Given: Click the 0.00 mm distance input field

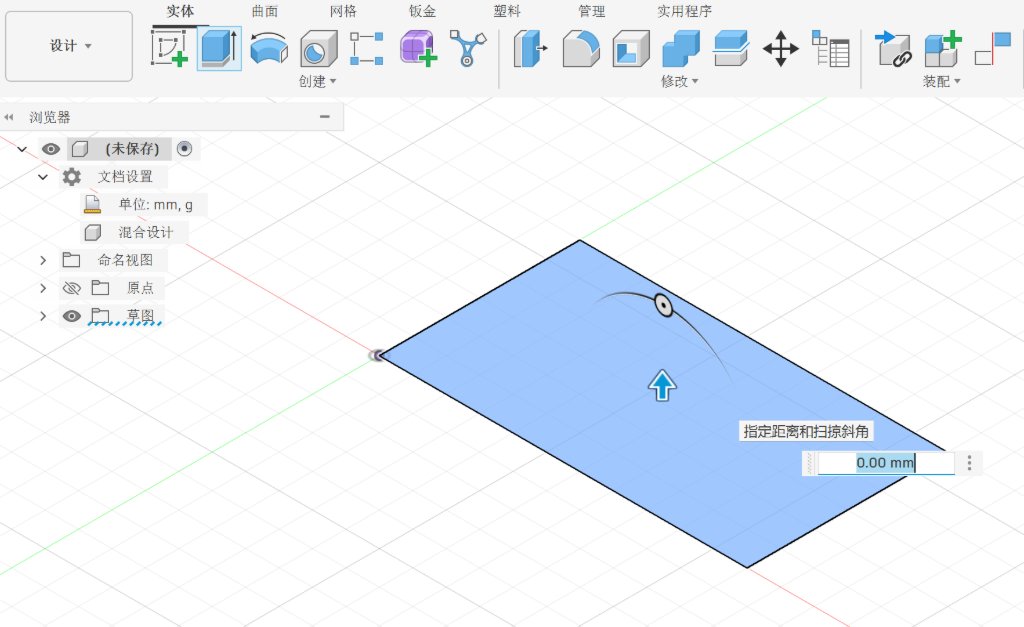Looking at the screenshot, I should (884, 462).
